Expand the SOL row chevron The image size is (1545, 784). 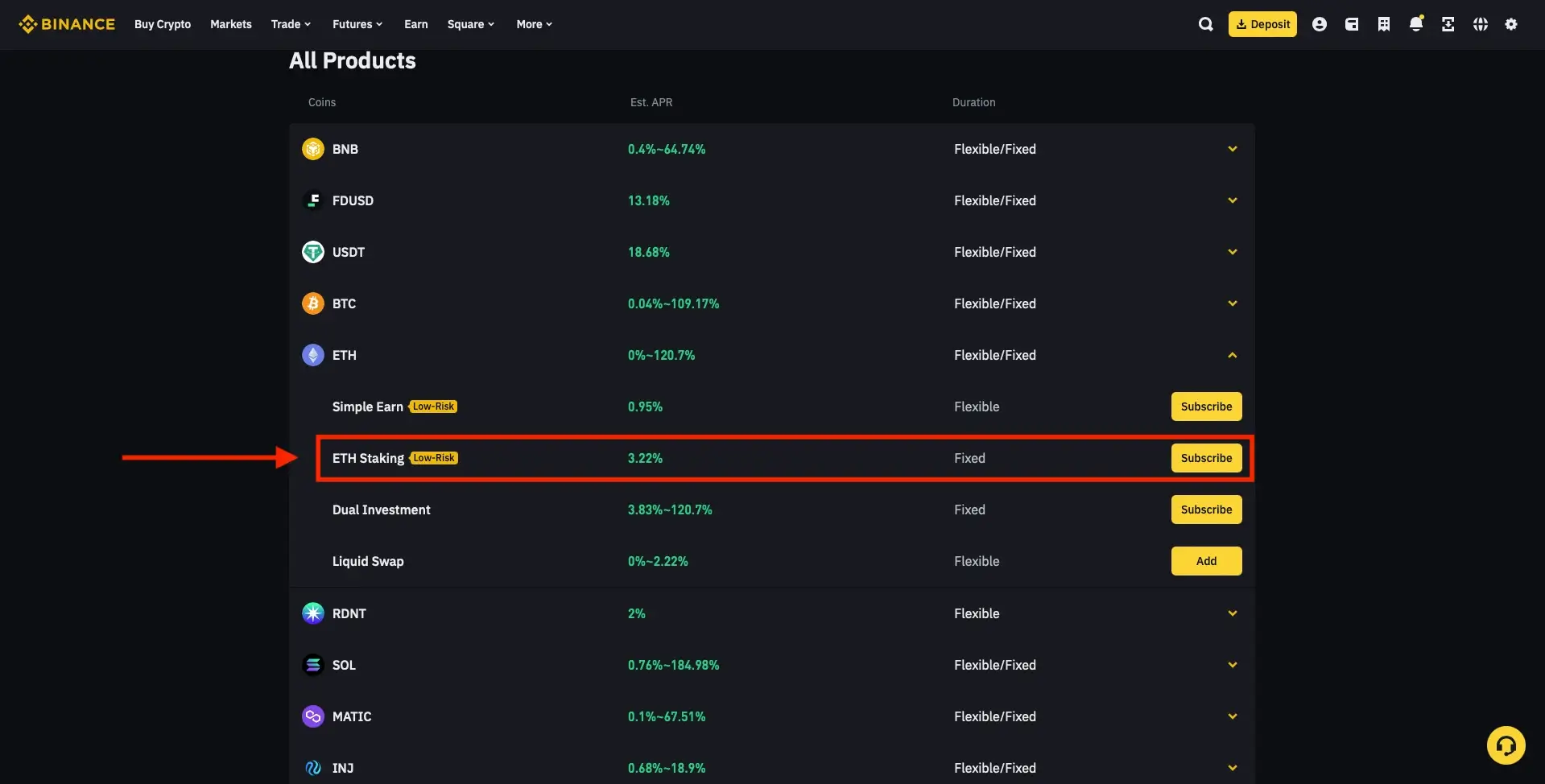1233,665
